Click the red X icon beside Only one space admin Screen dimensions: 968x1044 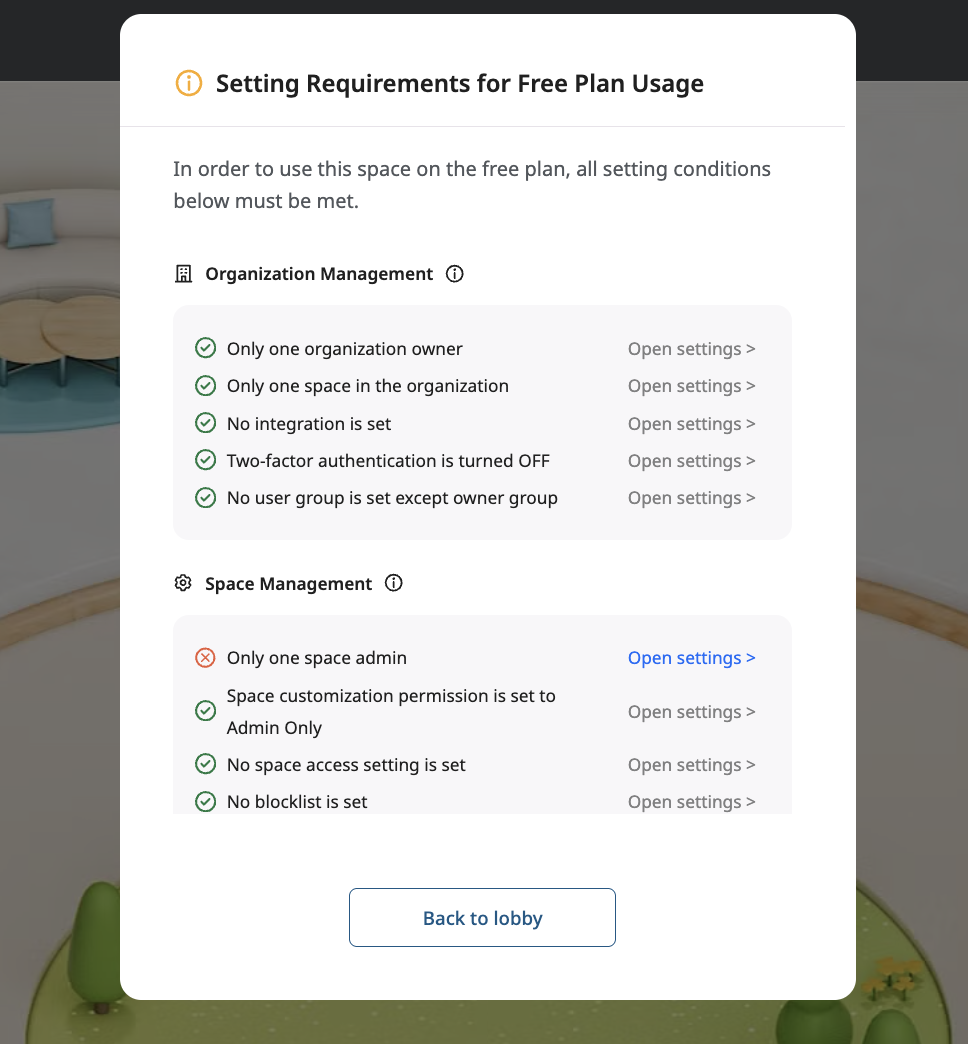[x=205, y=658]
